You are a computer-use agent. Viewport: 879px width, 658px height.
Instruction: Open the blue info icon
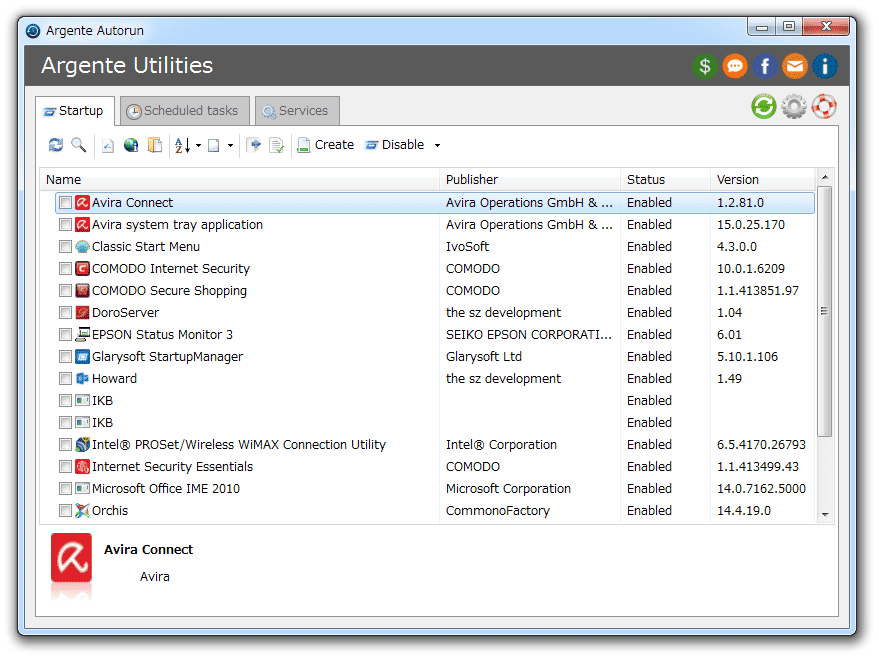click(x=825, y=66)
